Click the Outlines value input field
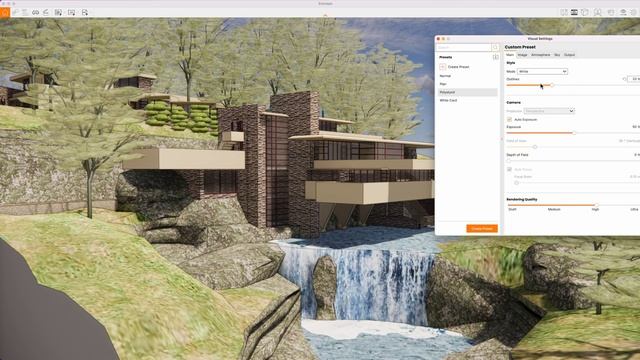 (634, 79)
